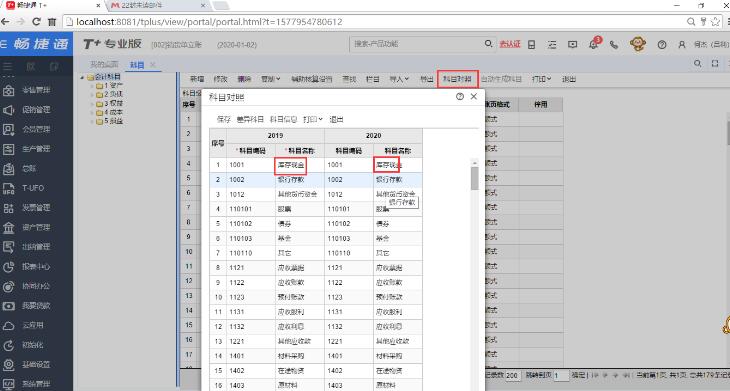Open the 总账 module in sidebar

pos(29,169)
